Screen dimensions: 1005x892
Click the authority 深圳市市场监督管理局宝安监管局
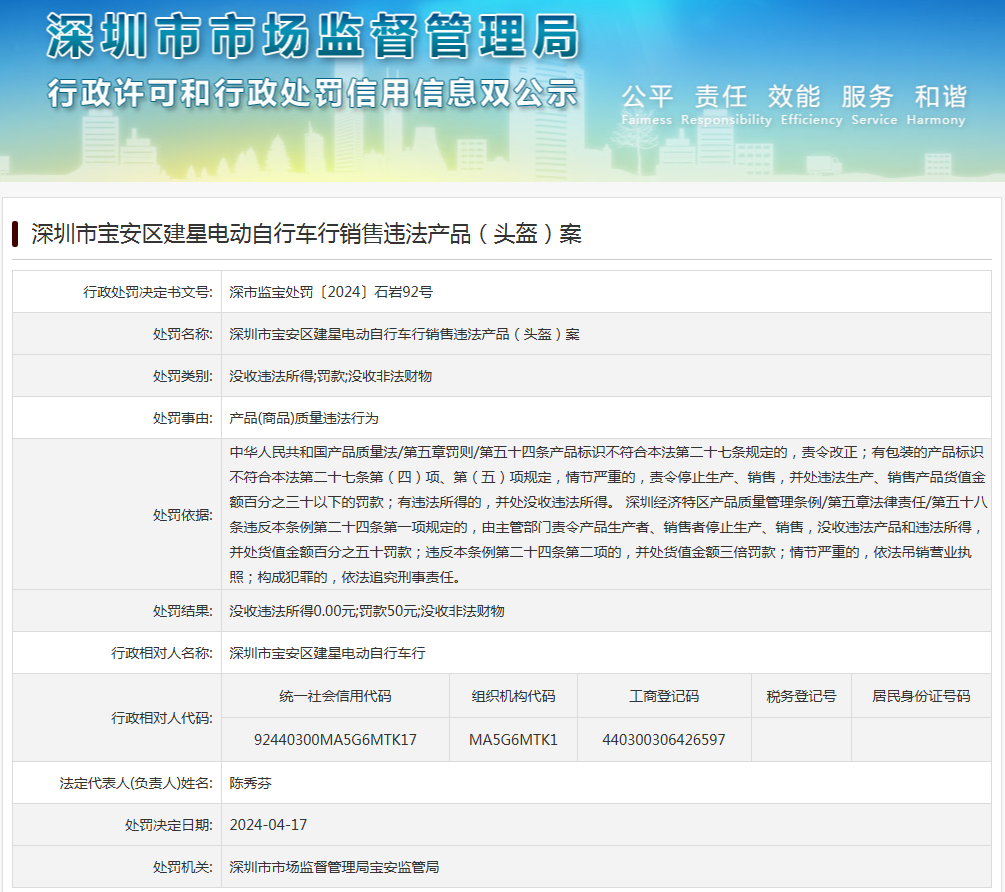(335, 867)
